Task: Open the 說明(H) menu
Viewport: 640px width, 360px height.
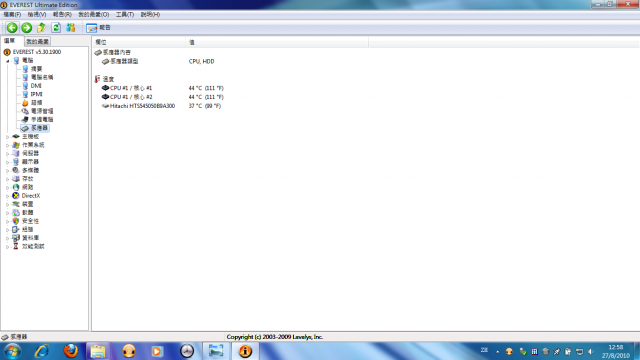Action: pyautogui.click(x=150, y=14)
